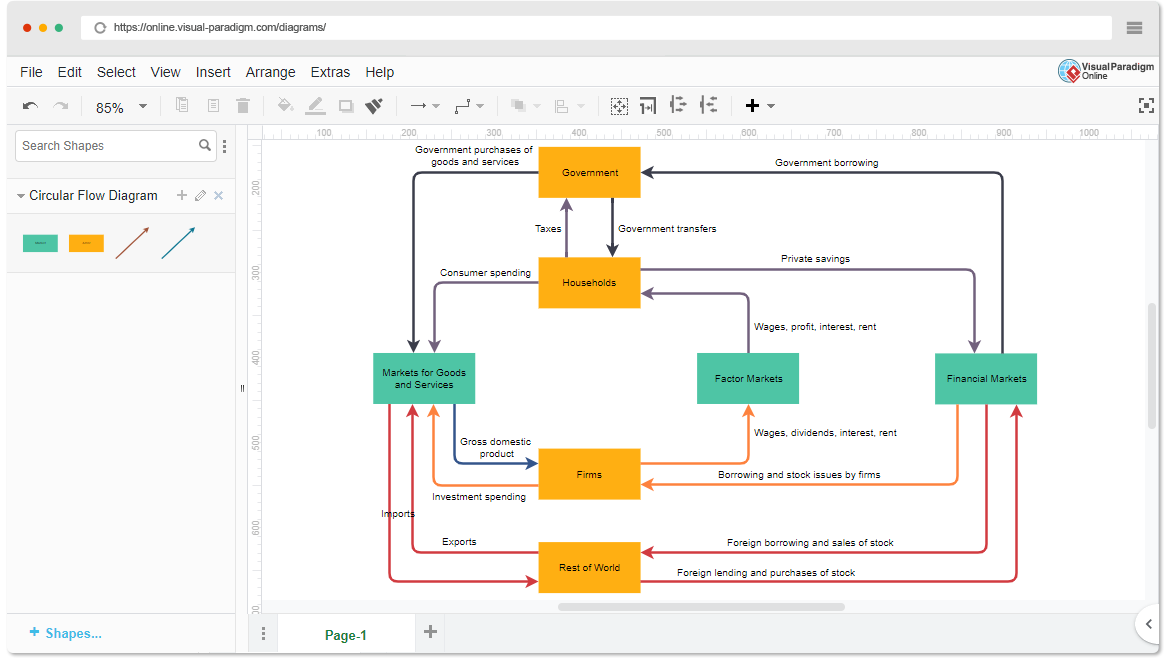Click the Distribute horizontally icon
This screenshot has width=1170, height=665.
coord(678,105)
